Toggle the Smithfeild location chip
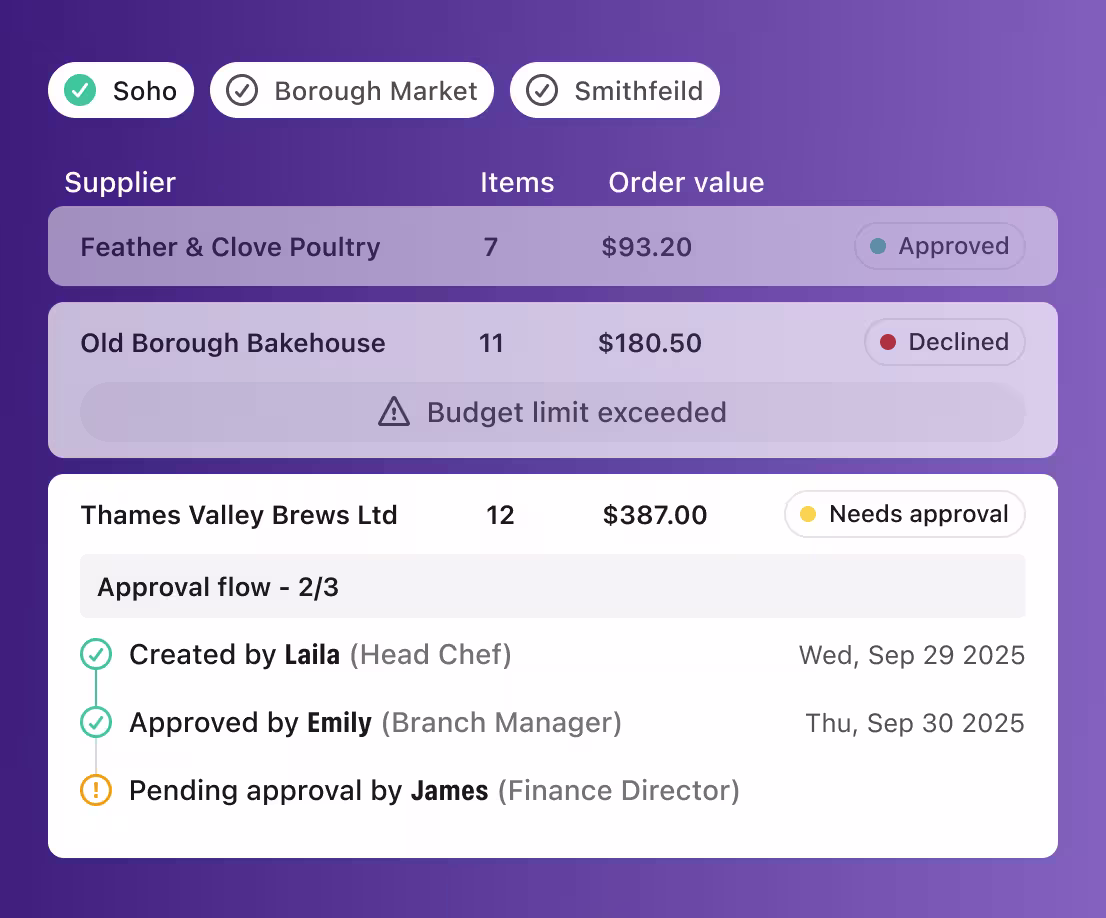 (615, 90)
